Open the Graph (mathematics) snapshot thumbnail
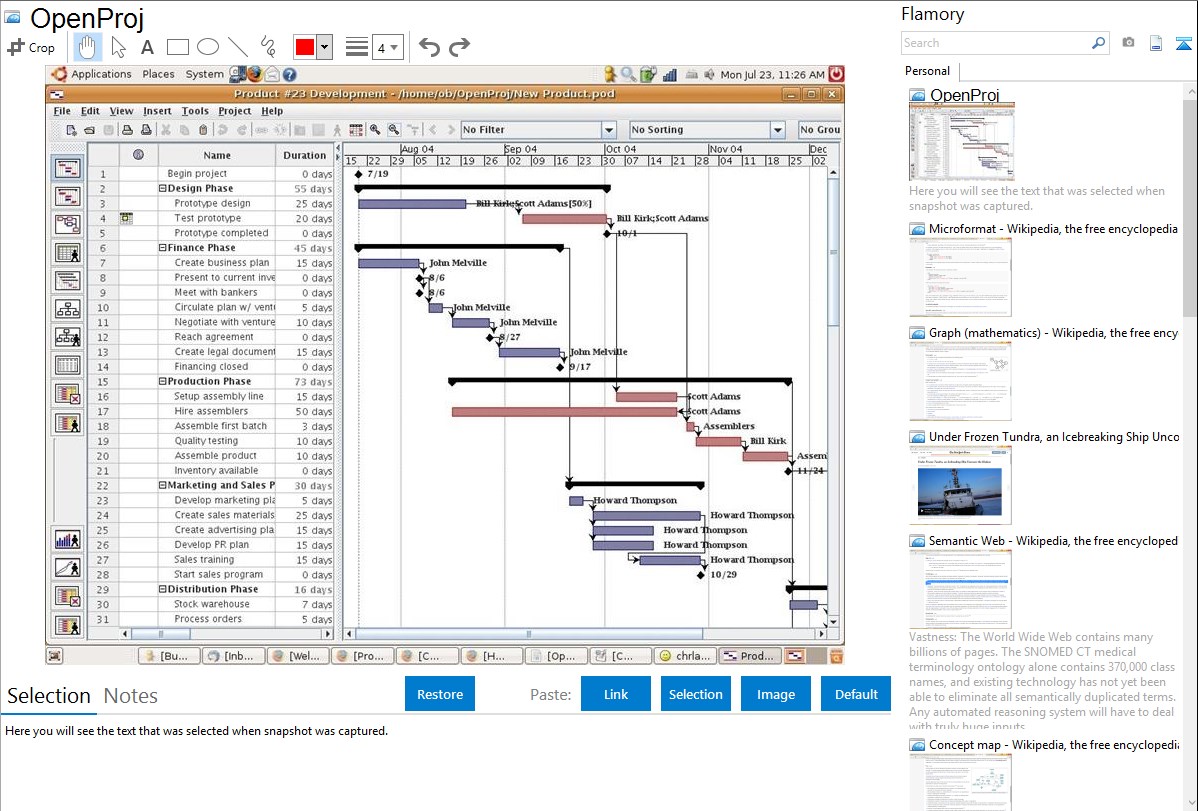The image size is (1198, 811). click(x=960, y=381)
